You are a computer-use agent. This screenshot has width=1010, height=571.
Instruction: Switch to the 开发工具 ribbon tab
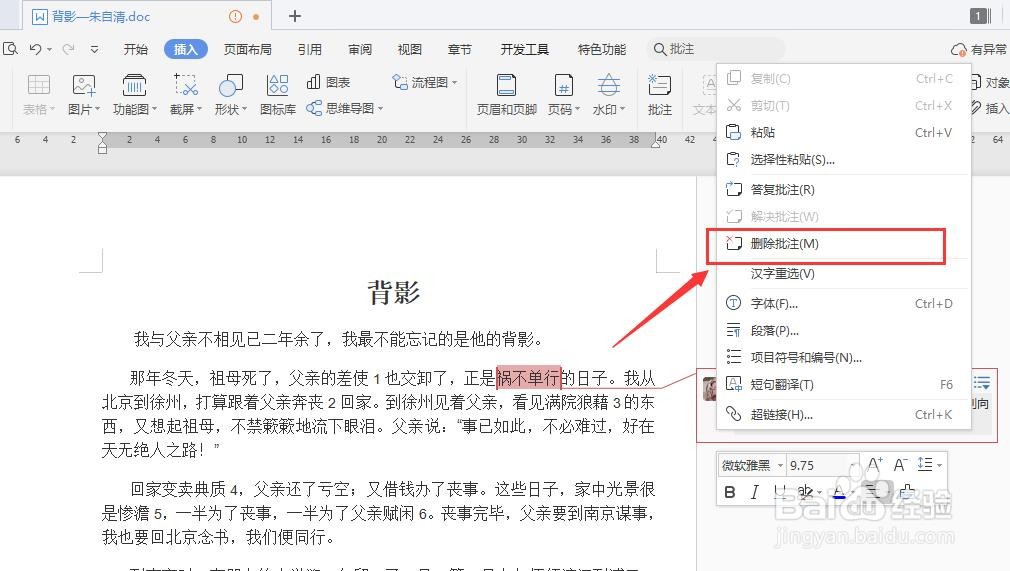point(525,49)
